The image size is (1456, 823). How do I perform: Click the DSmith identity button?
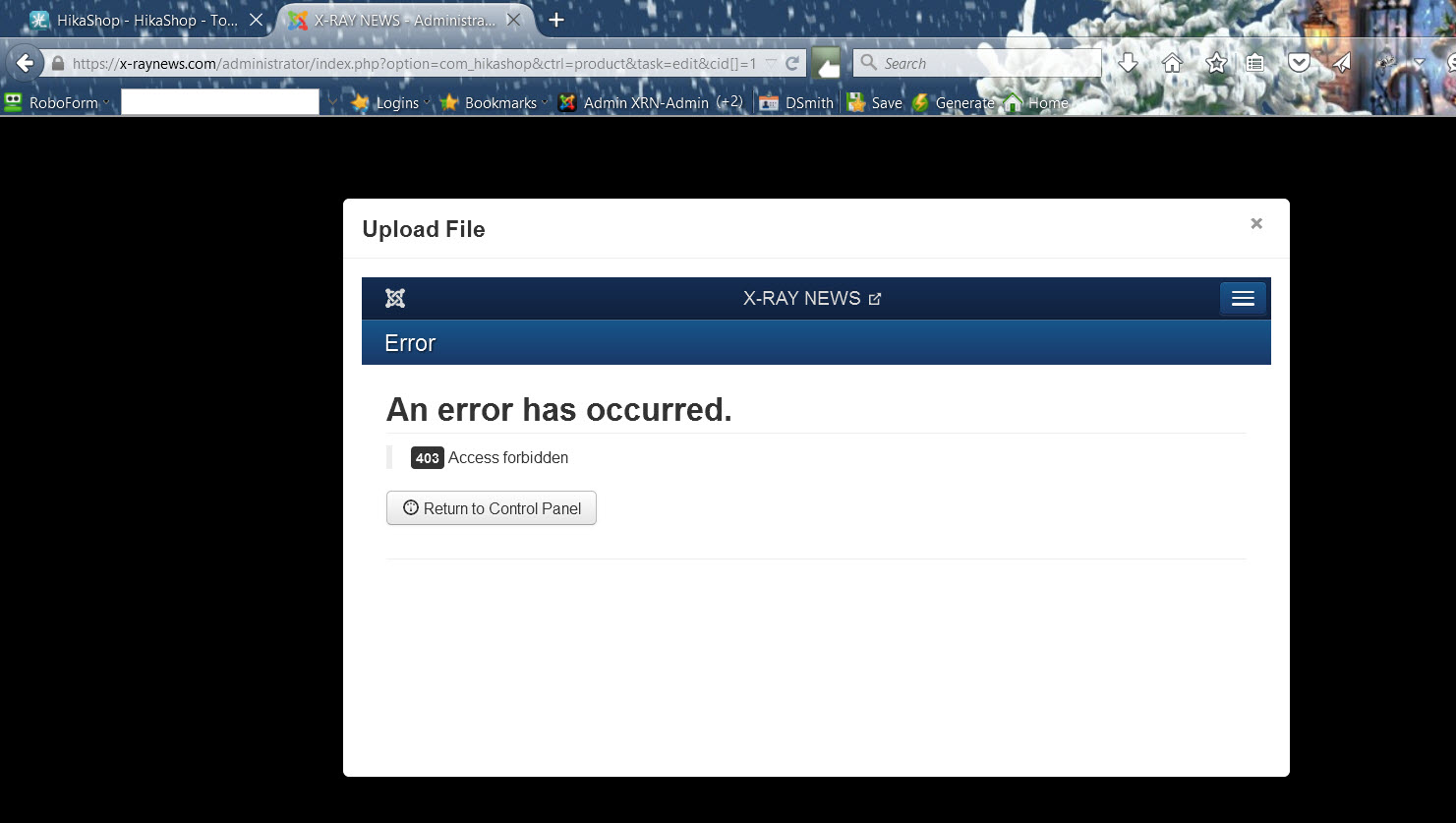point(797,102)
